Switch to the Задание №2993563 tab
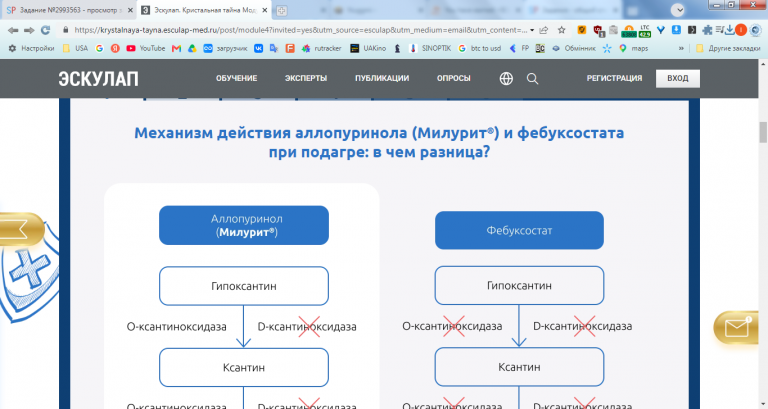This screenshot has height=409, width=768. [x=68, y=10]
